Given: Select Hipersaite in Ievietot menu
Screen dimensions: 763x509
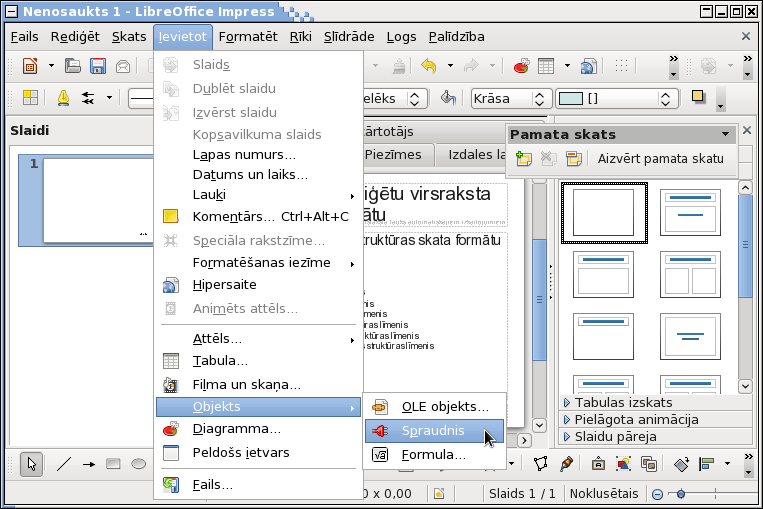Looking at the screenshot, I should click(x=258, y=285).
